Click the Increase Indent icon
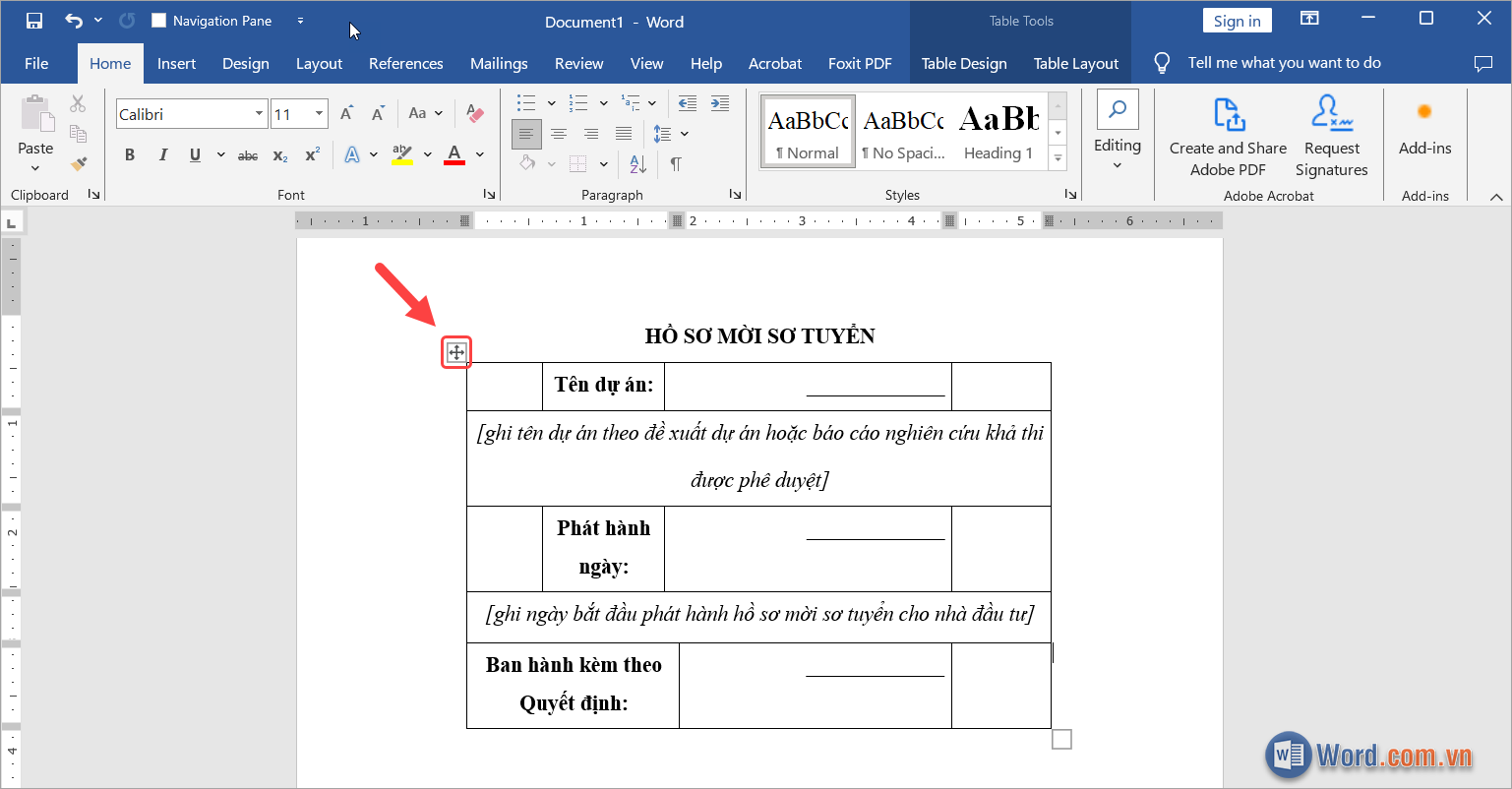The height and width of the screenshot is (789, 1512). tap(720, 103)
